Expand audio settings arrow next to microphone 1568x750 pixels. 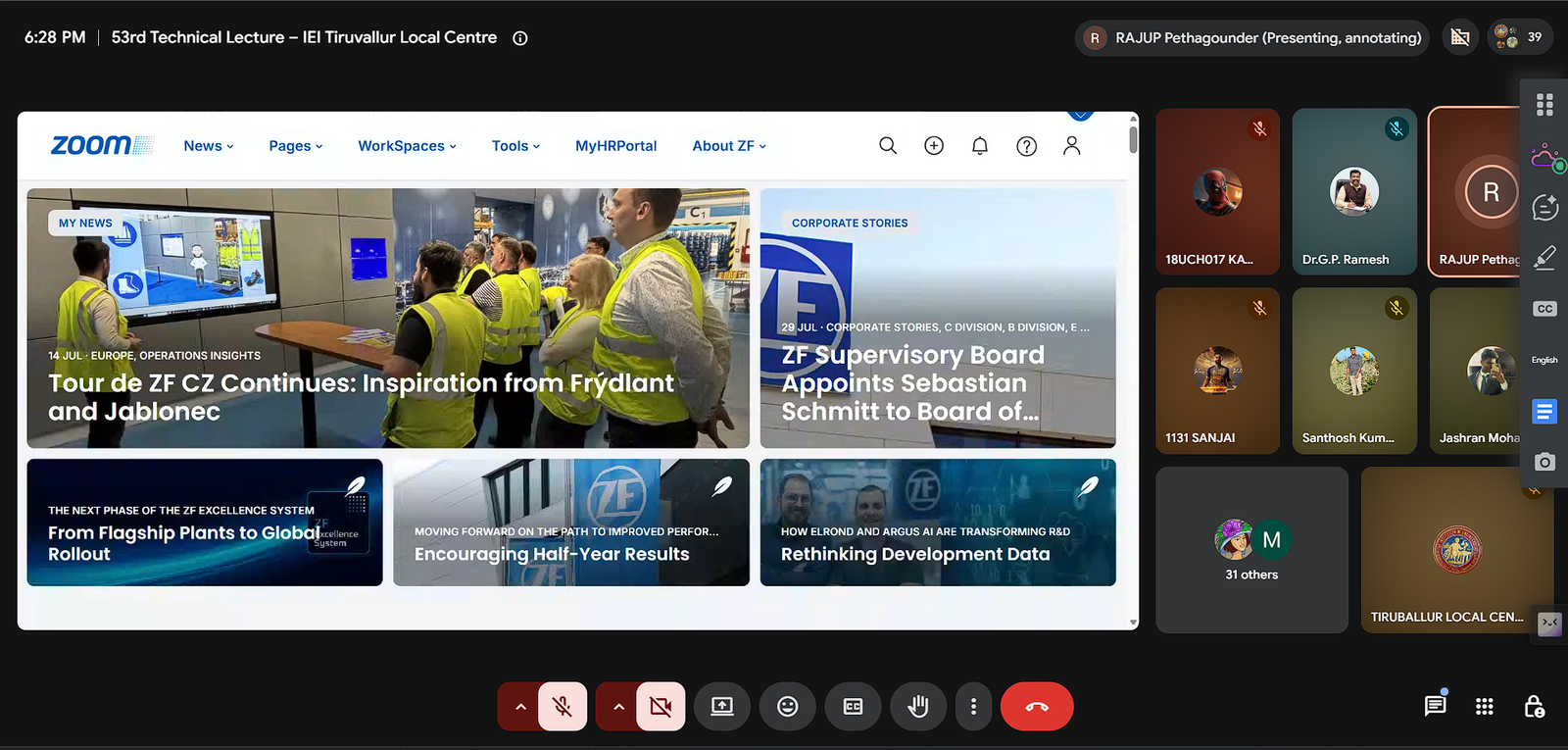[x=520, y=707]
